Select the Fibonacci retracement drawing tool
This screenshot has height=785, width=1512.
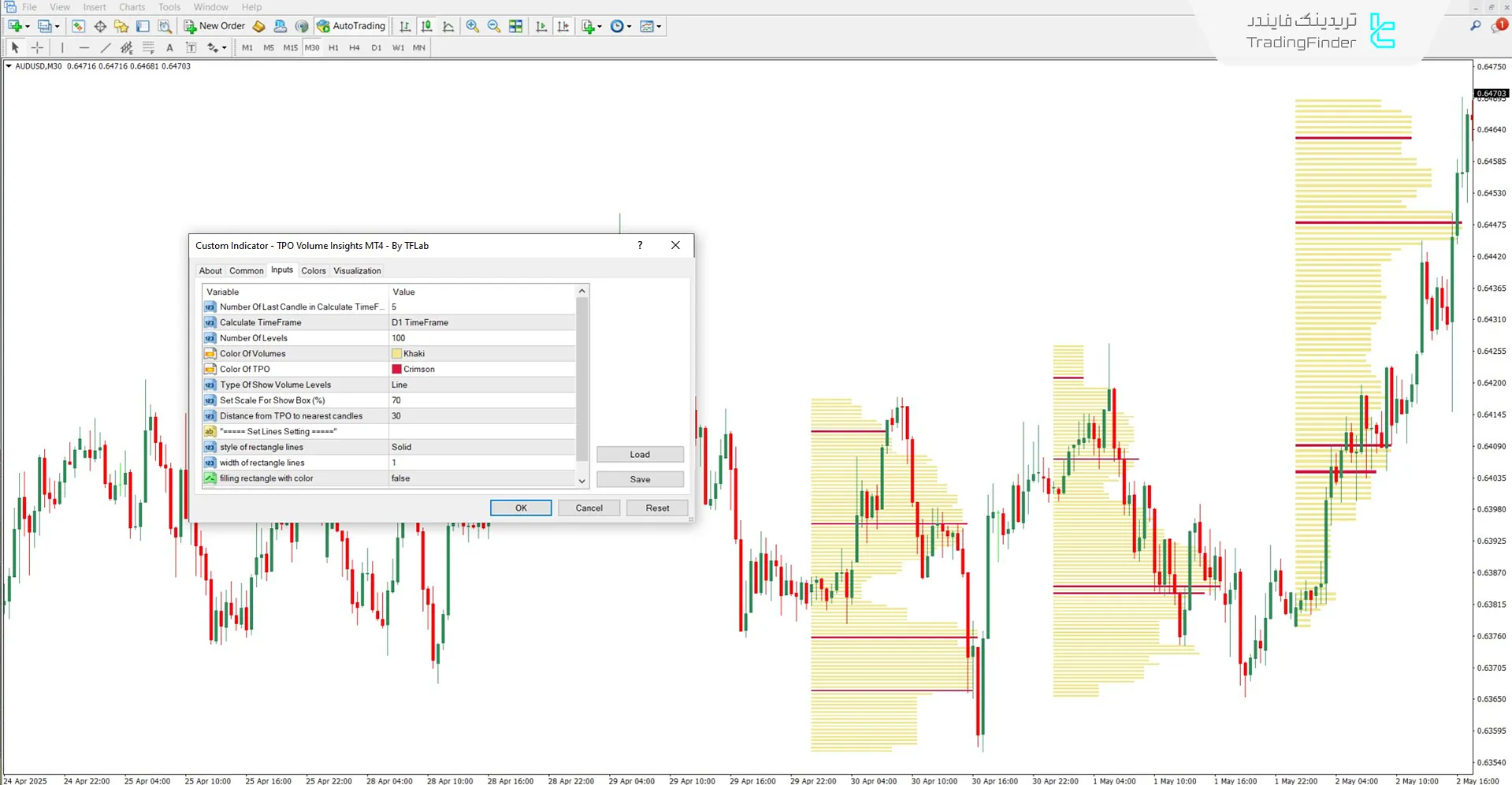point(148,47)
